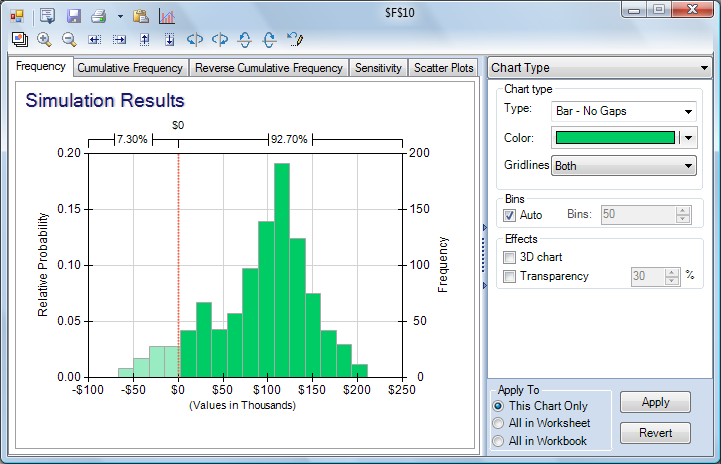Enable the Transparency effect checkbox
This screenshot has height=464, width=721.
[x=509, y=276]
